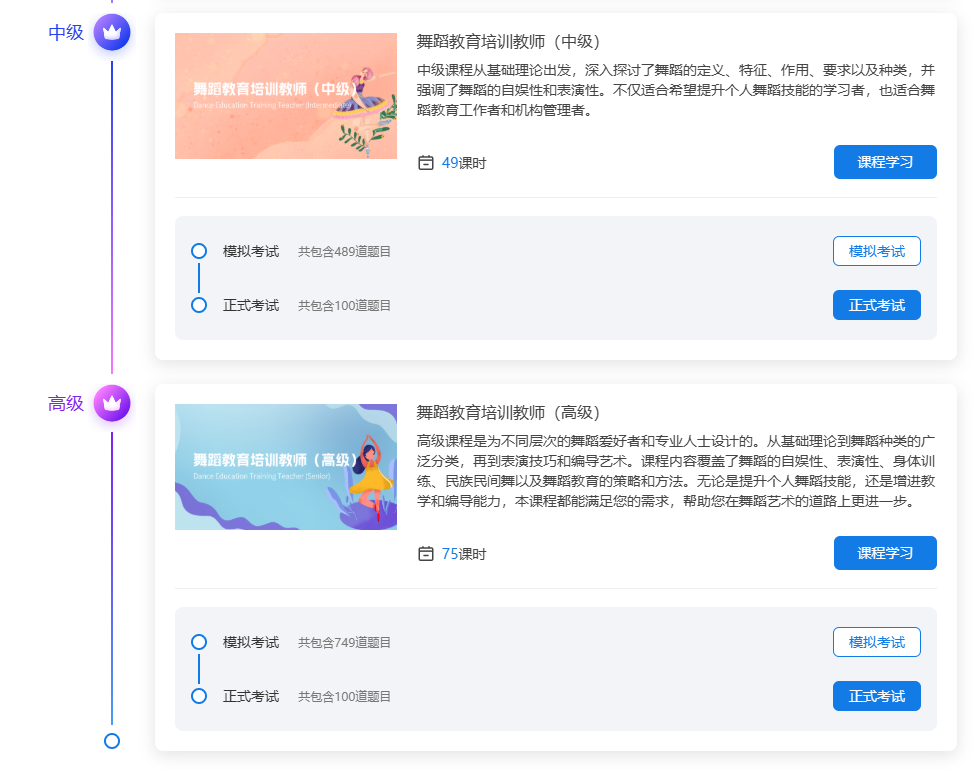Image resolution: width=975 pixels, height=770 pixels.
Task: Start 模拟考试 for the 中级 course
Action: point(877,251)
